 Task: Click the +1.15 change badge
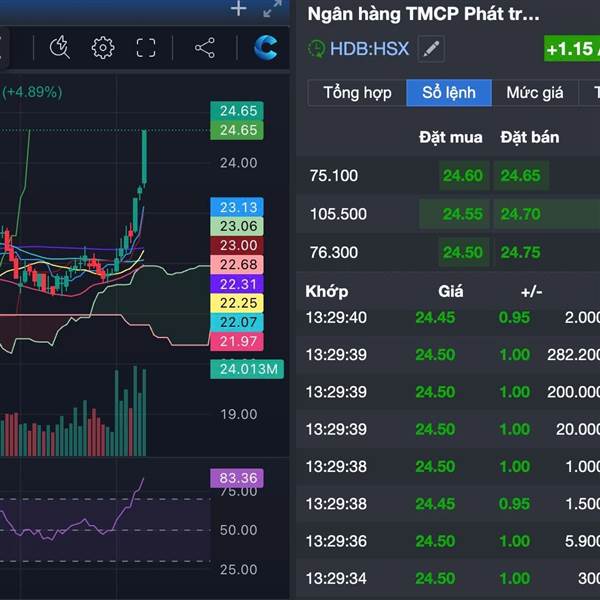572,49
